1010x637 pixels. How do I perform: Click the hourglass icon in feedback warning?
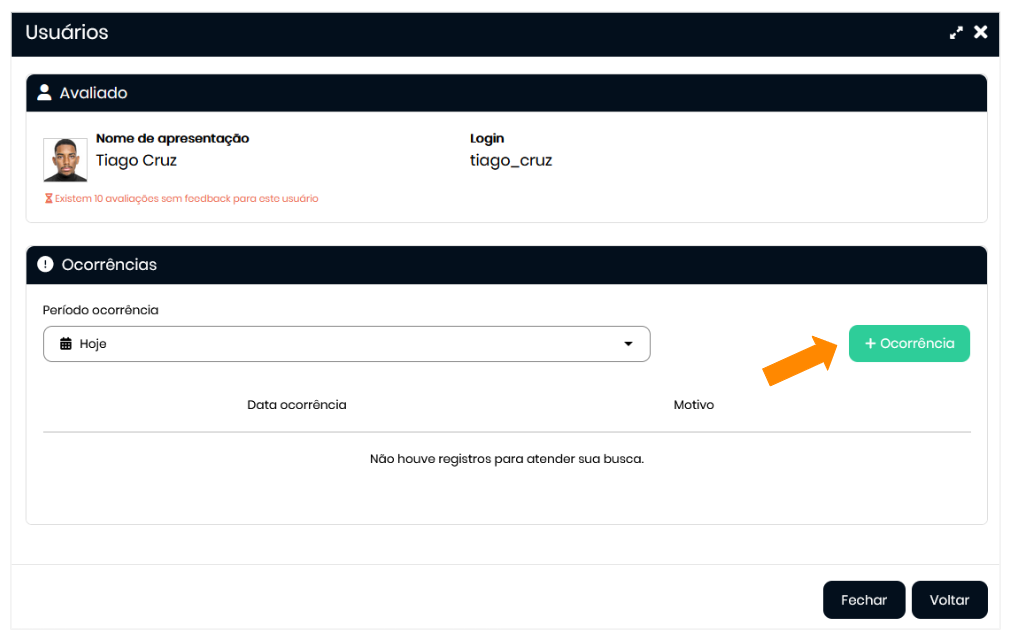click(48, 199)
